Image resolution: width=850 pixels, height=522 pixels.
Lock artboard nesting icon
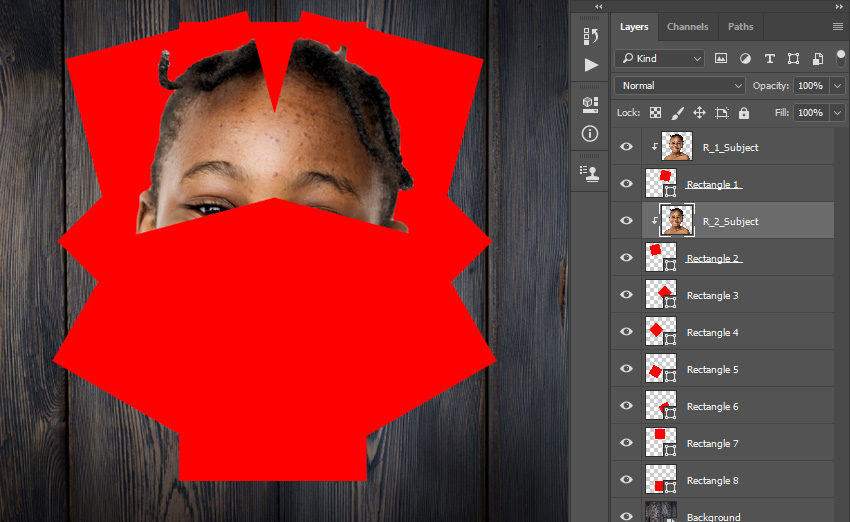tap(722, 113)
